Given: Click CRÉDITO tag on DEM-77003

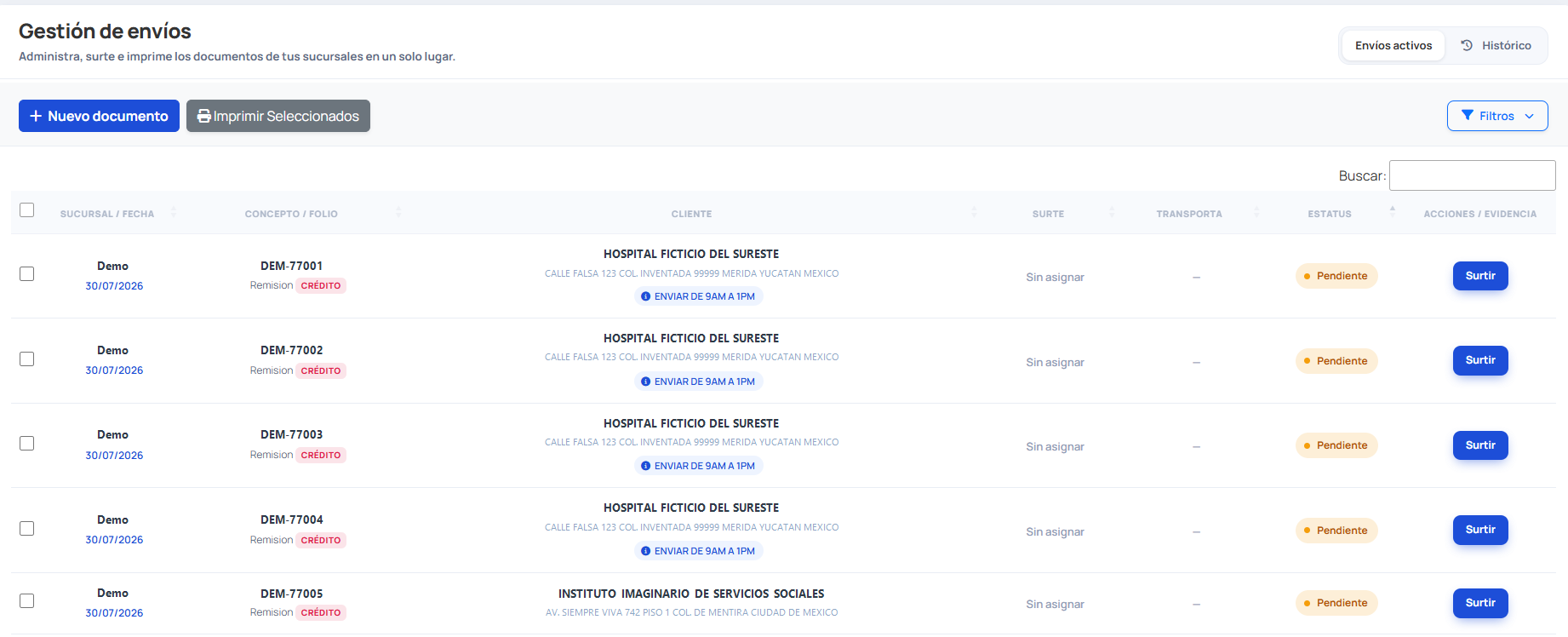Looking at the screenshot, I should (x=321, y=456).
